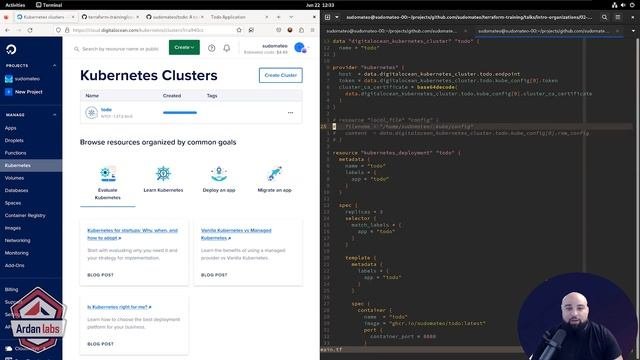Click the DigitalOcean logo in the sidebar
Viewport: 640px width, 360px height.
pyautogui.click(x=11, y=49)
